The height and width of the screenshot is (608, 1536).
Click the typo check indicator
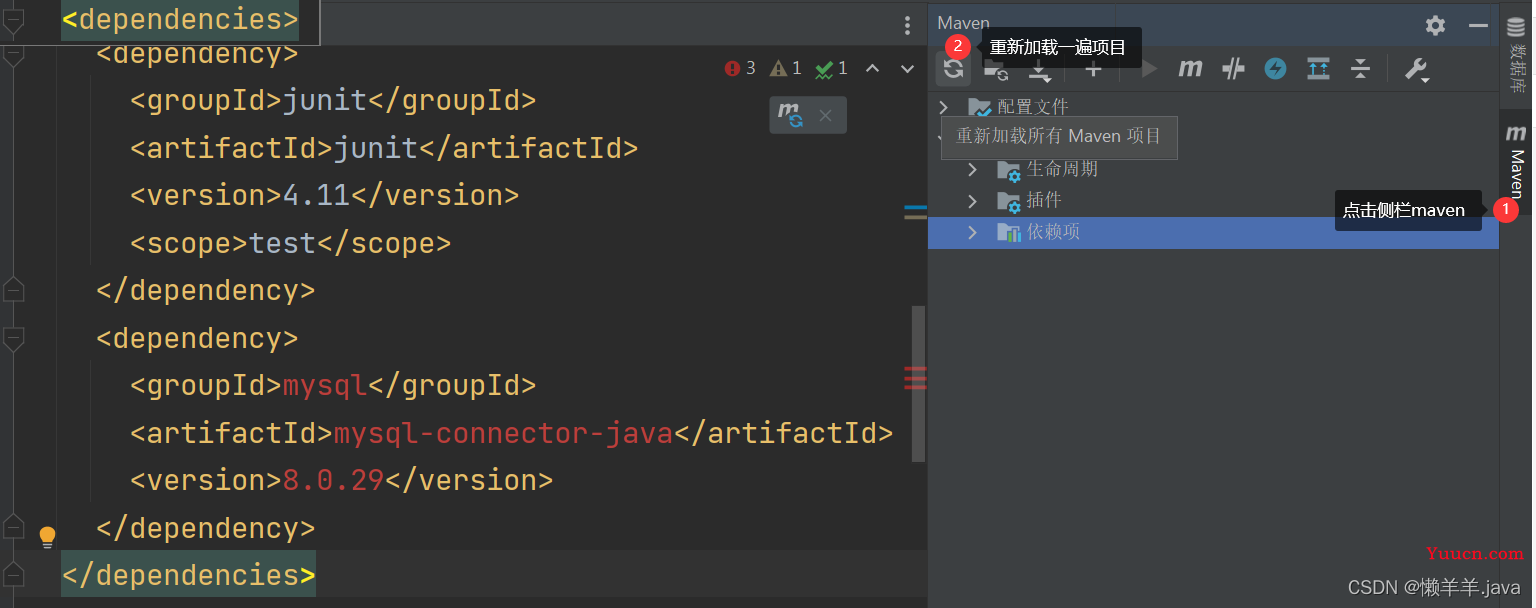pyautogui.click(x=832, y=68)
